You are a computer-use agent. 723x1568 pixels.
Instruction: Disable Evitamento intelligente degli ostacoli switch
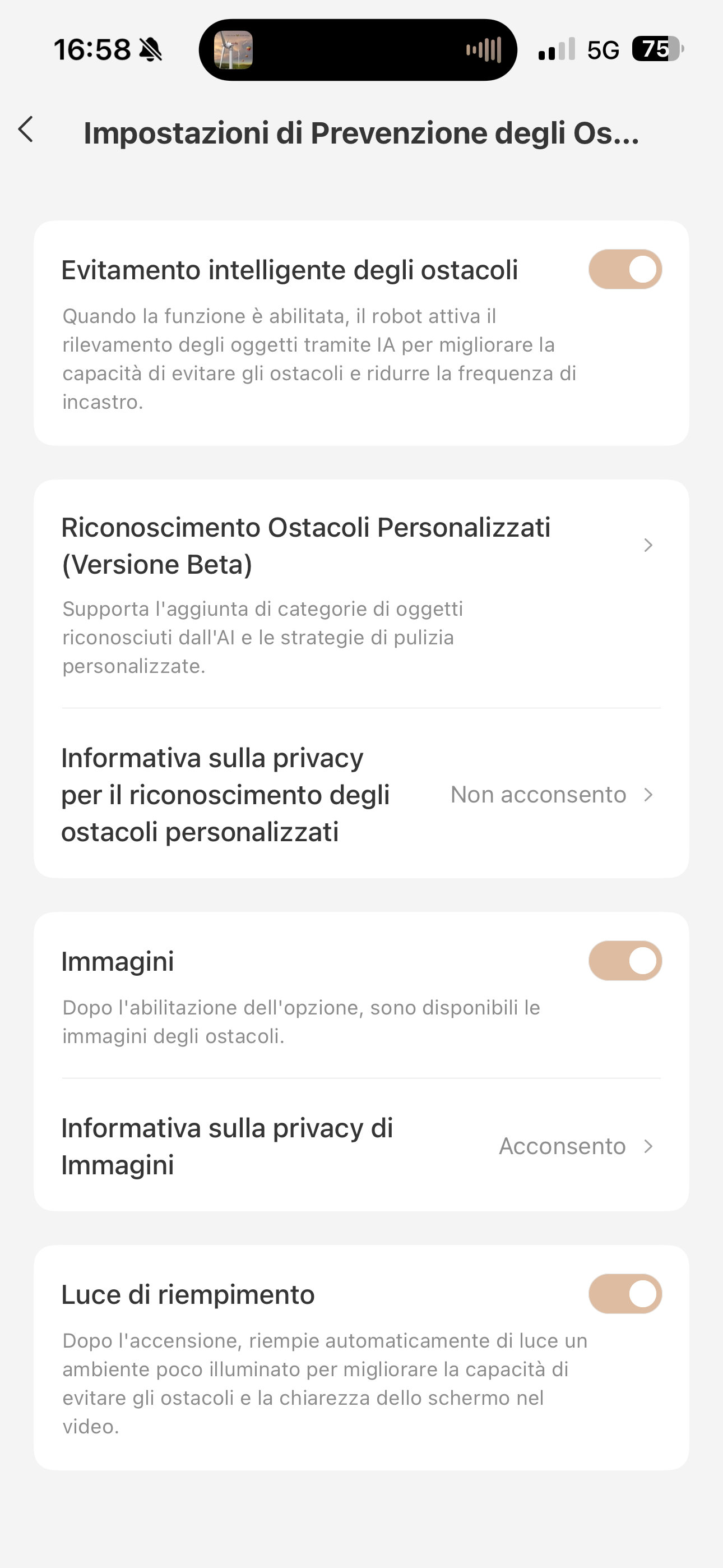click(625, 269)
